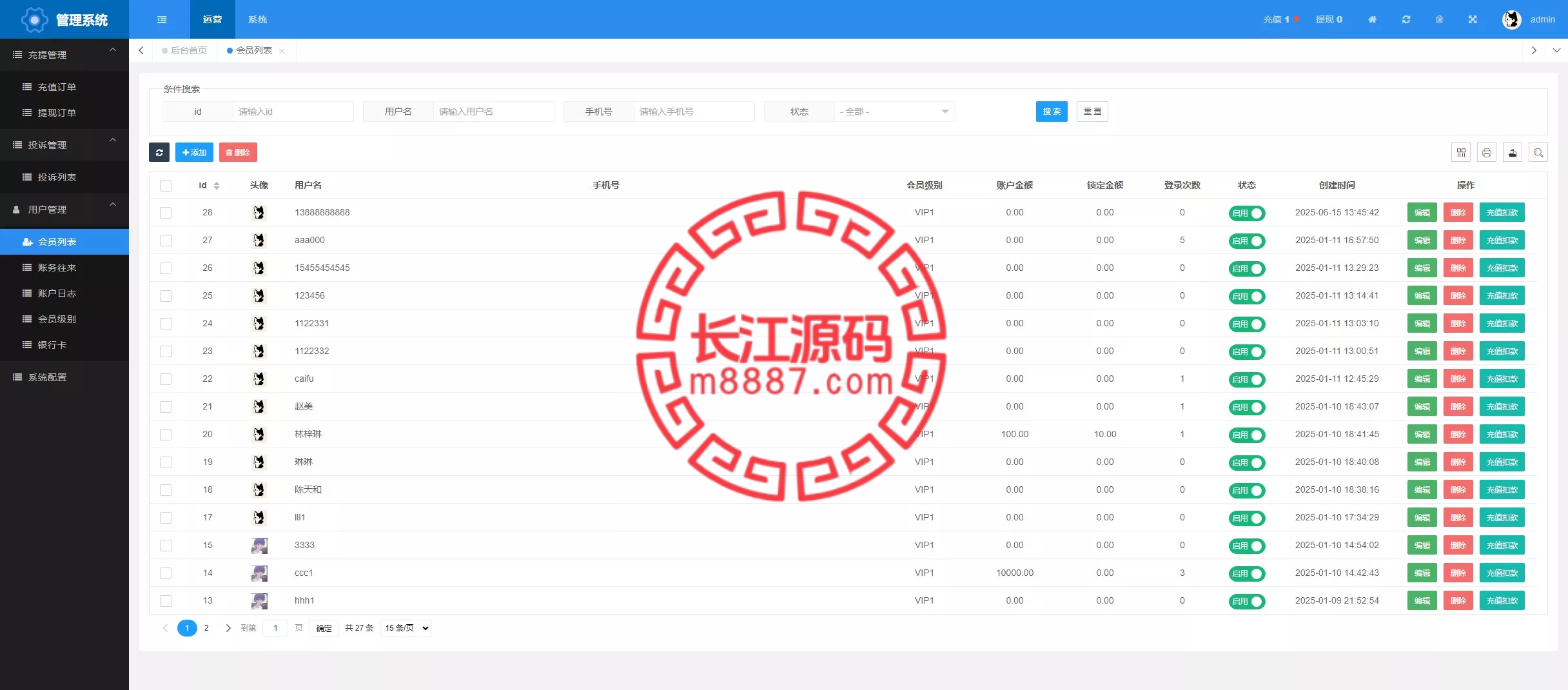Sort table by id column arrows
Screen dimensions: 1568x690
[217, 186]
